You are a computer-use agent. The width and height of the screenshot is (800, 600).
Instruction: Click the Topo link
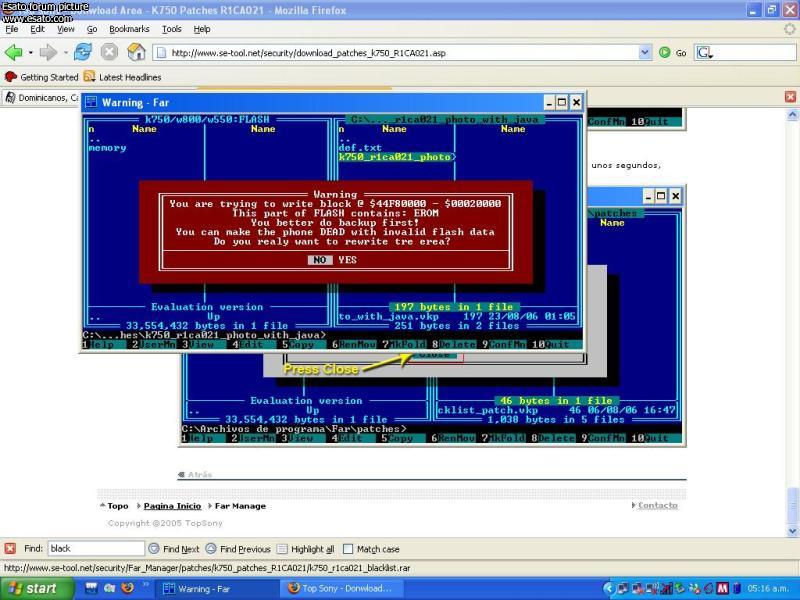117,506
